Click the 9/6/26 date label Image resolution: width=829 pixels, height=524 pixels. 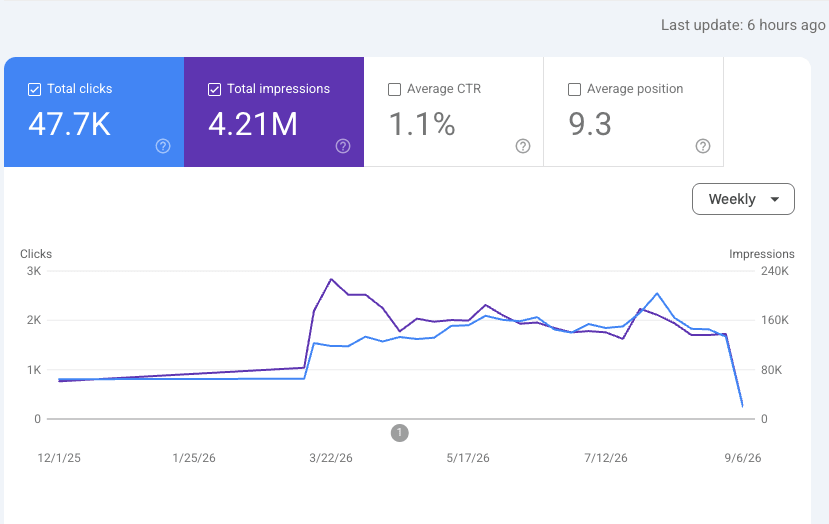(743, 458)
